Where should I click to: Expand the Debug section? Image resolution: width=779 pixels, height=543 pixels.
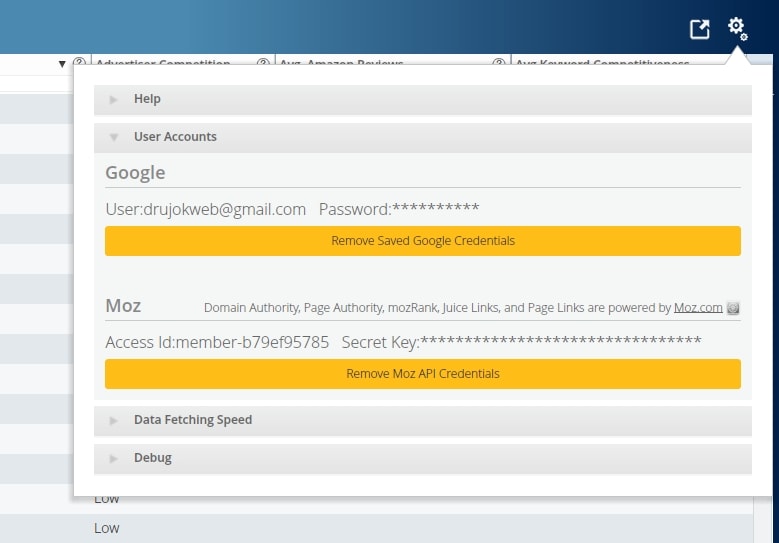pos(422,458)
